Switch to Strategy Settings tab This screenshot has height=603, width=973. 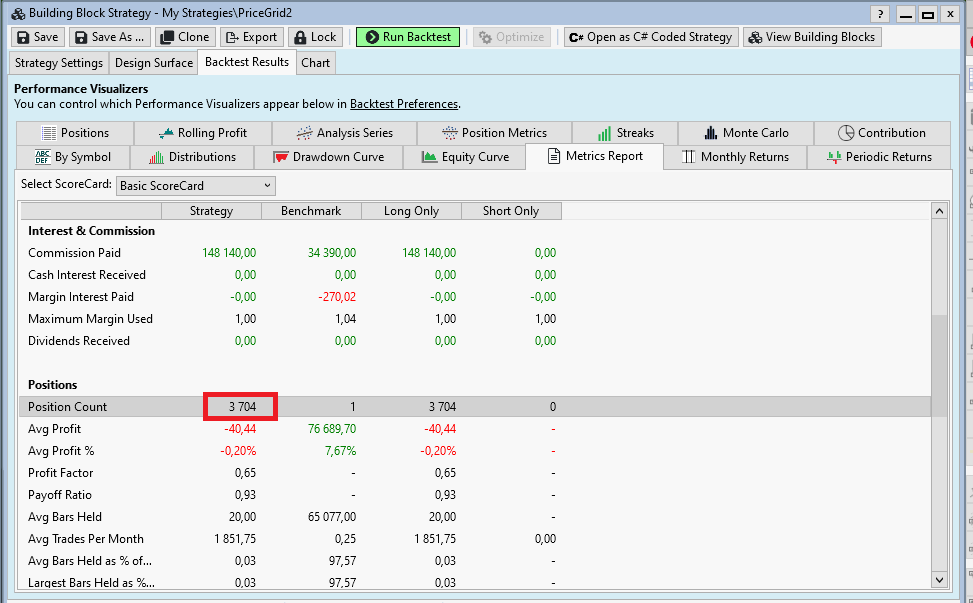59,63
